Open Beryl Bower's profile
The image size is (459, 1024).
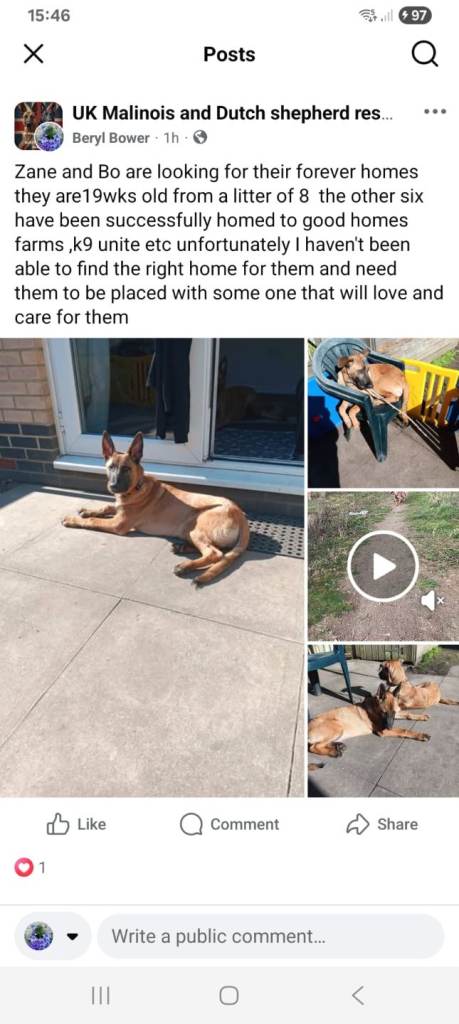110,138
